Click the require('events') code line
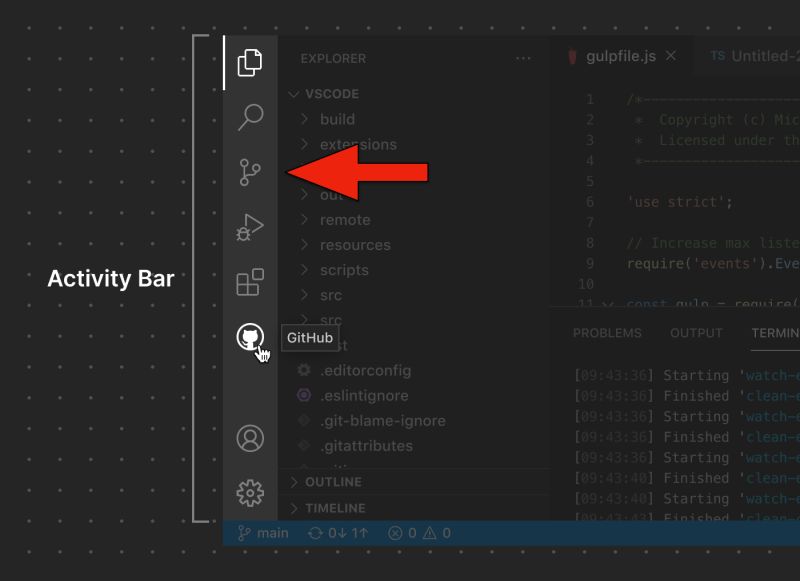This screenshot has height=581, width=800. click(713, 263)
